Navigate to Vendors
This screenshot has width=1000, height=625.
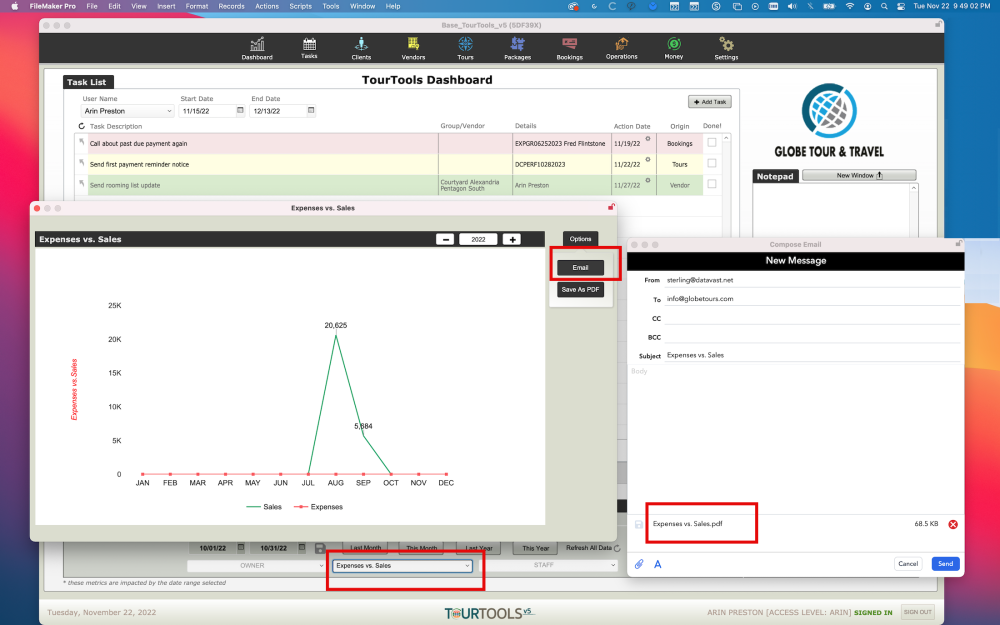pos(413,47)
